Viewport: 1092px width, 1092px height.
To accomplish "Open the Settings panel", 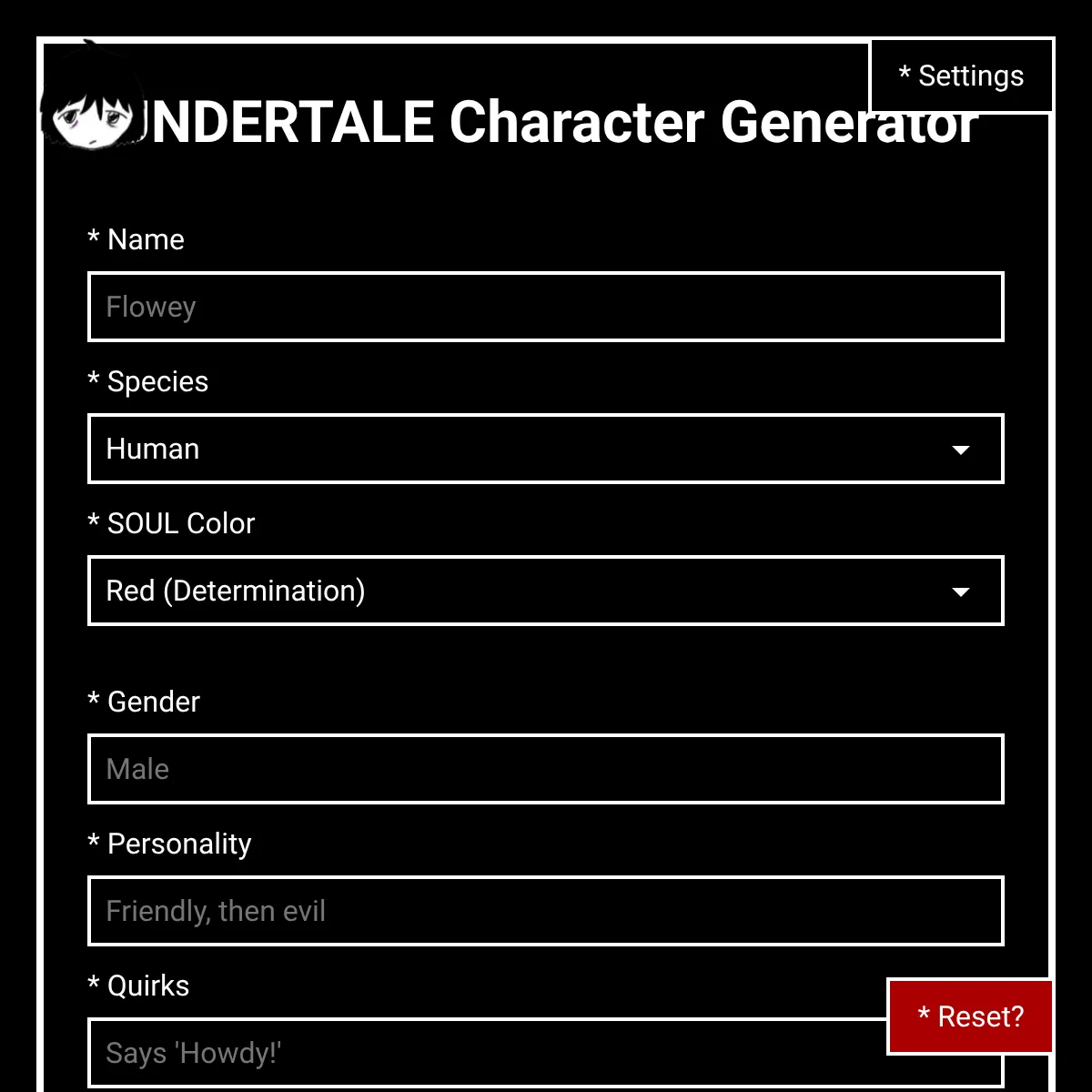I will (961, 76).
